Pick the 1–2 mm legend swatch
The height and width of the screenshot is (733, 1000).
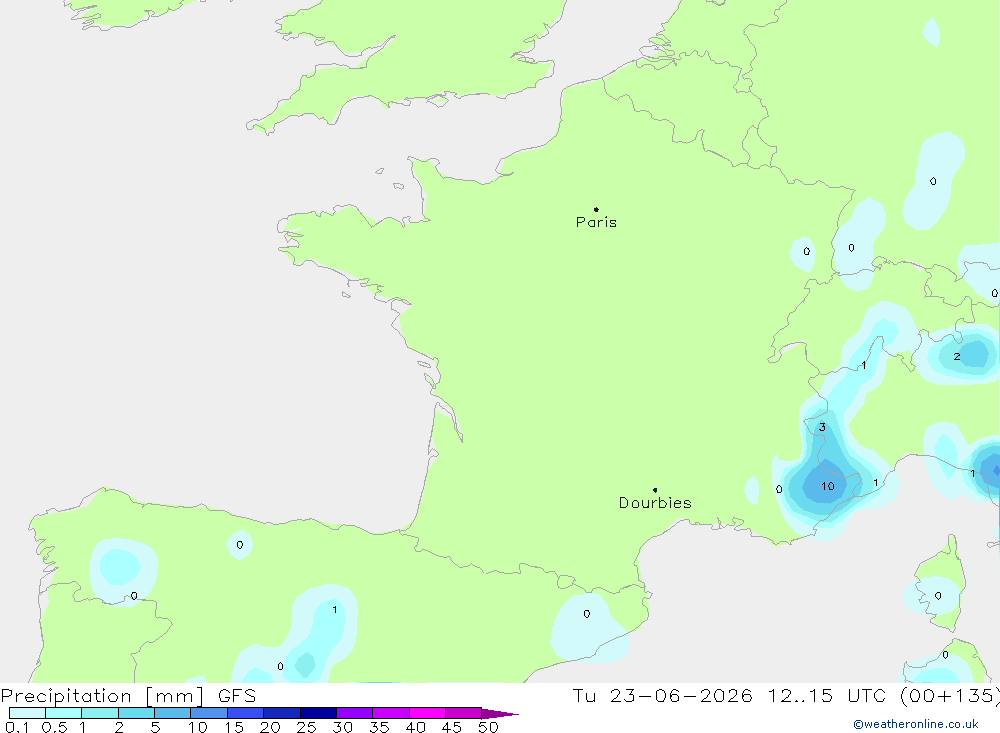click(100, 713)
